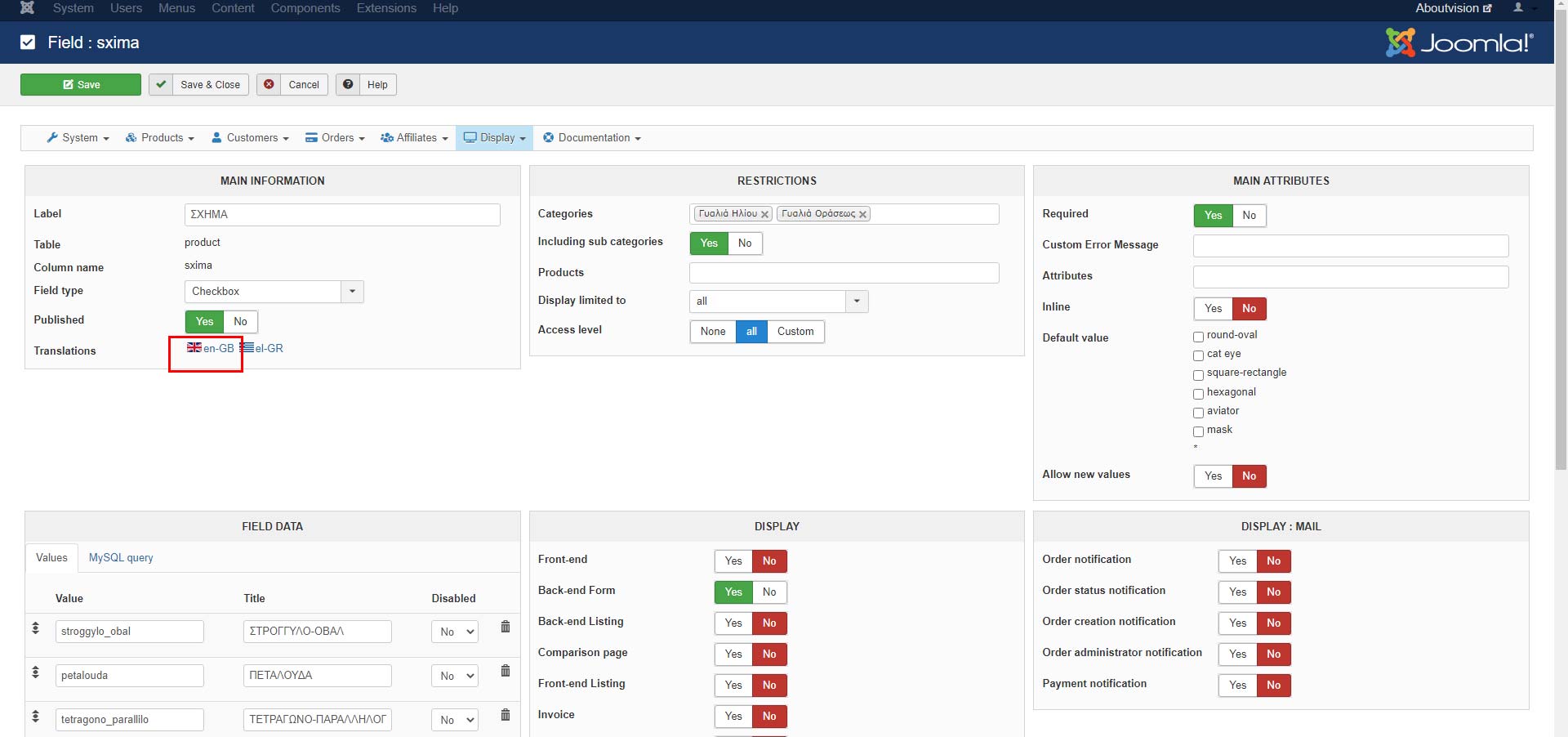Delete the petalouda value row
1568x737 pixels.
[x=506, y=671]
